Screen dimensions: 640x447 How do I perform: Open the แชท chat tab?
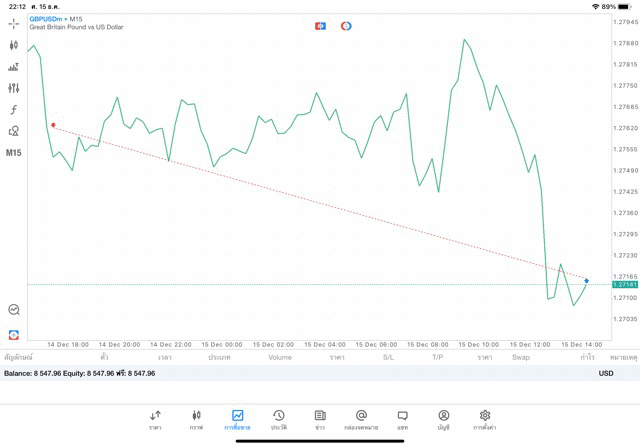[x=402, y=419]
